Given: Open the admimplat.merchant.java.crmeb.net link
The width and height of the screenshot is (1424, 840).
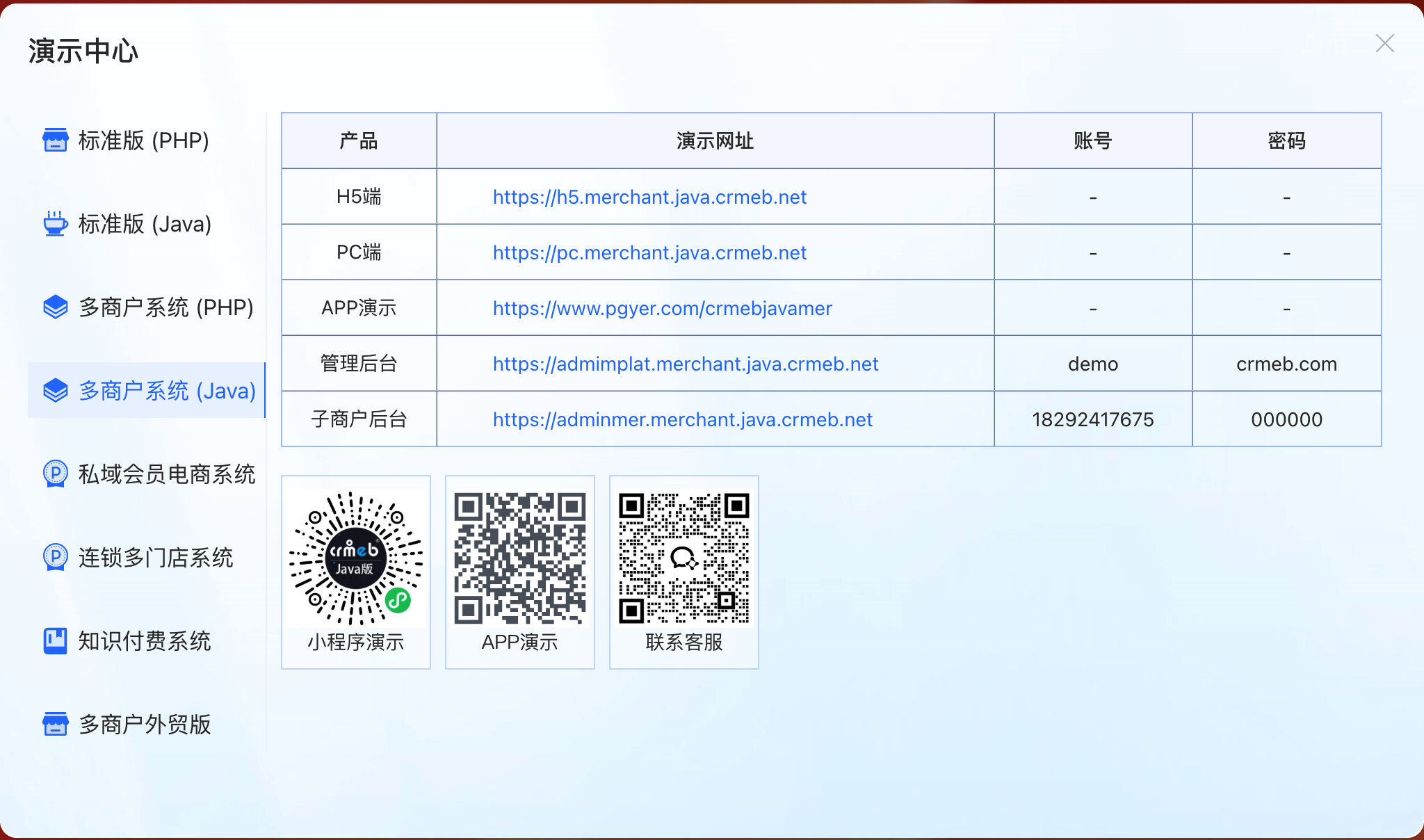Looking at the screenshot, I should pos(686,364).
